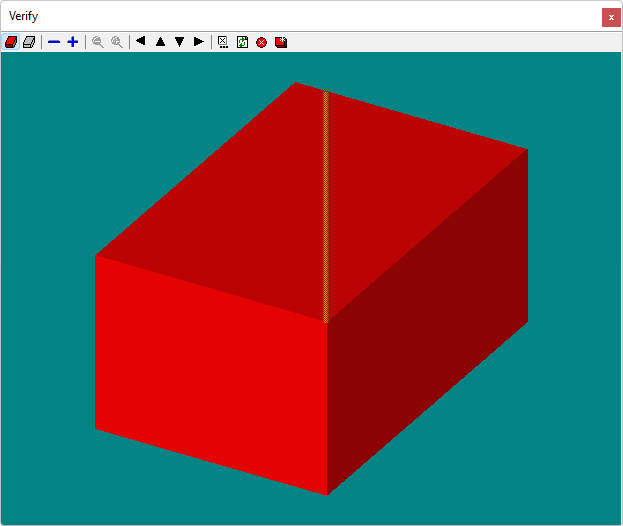Click the boxed X with dots icon
Image resolution: width=623 pixels, height=526 pixels.
[223, 42]
